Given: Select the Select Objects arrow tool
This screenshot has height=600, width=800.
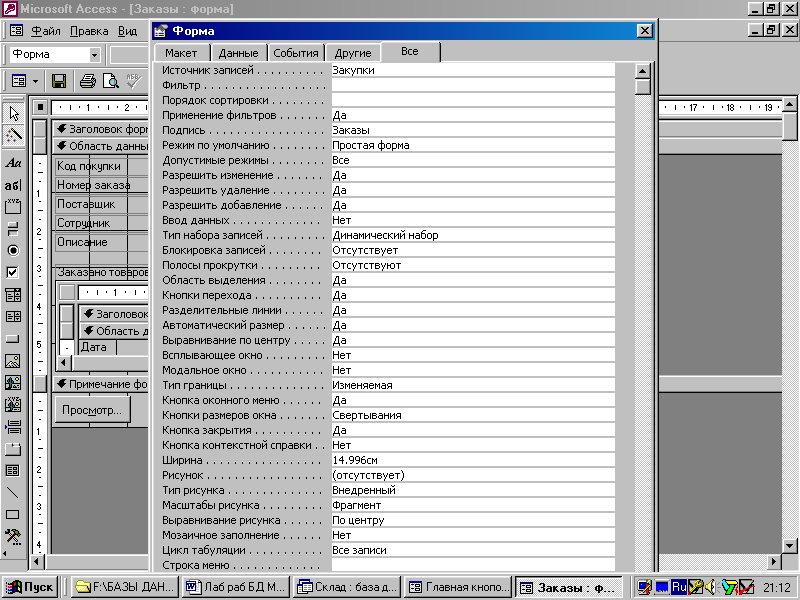Looking at the screenshot, I should pyautogui.click(x=13, y=113).
